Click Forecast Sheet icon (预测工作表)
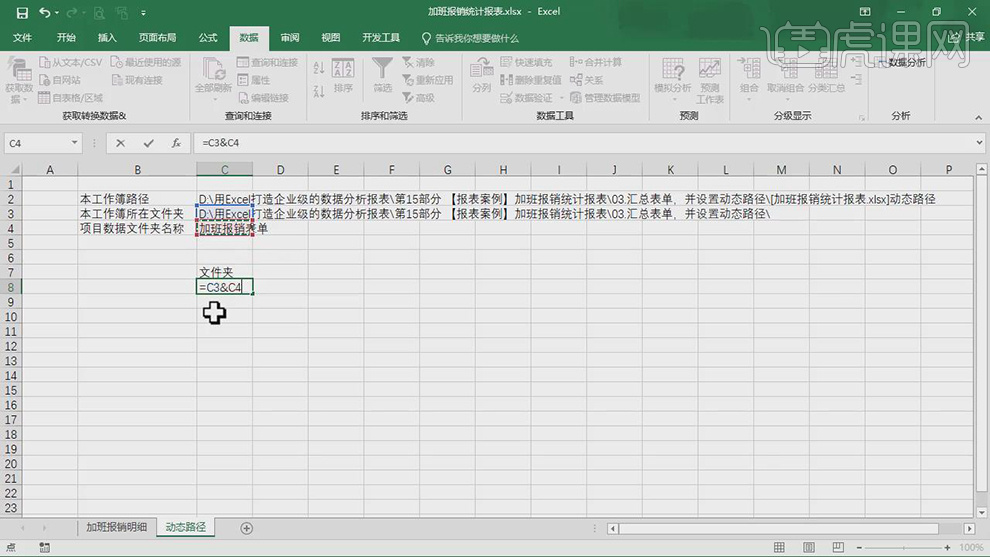Image resolution: width=990 pixels, height=557 pixels. pos(710,80)
